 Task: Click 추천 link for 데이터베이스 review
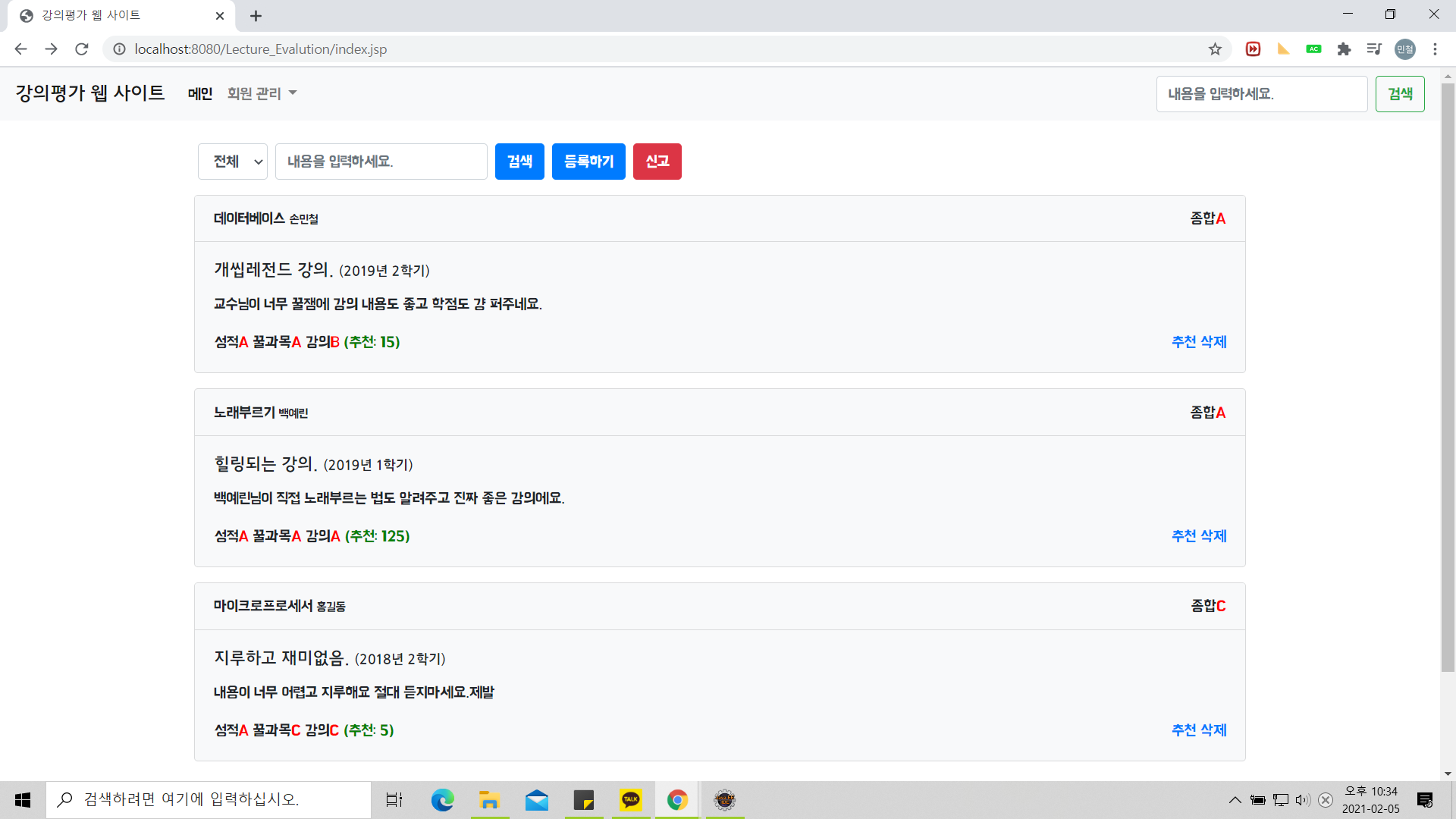click(1184, 342)
